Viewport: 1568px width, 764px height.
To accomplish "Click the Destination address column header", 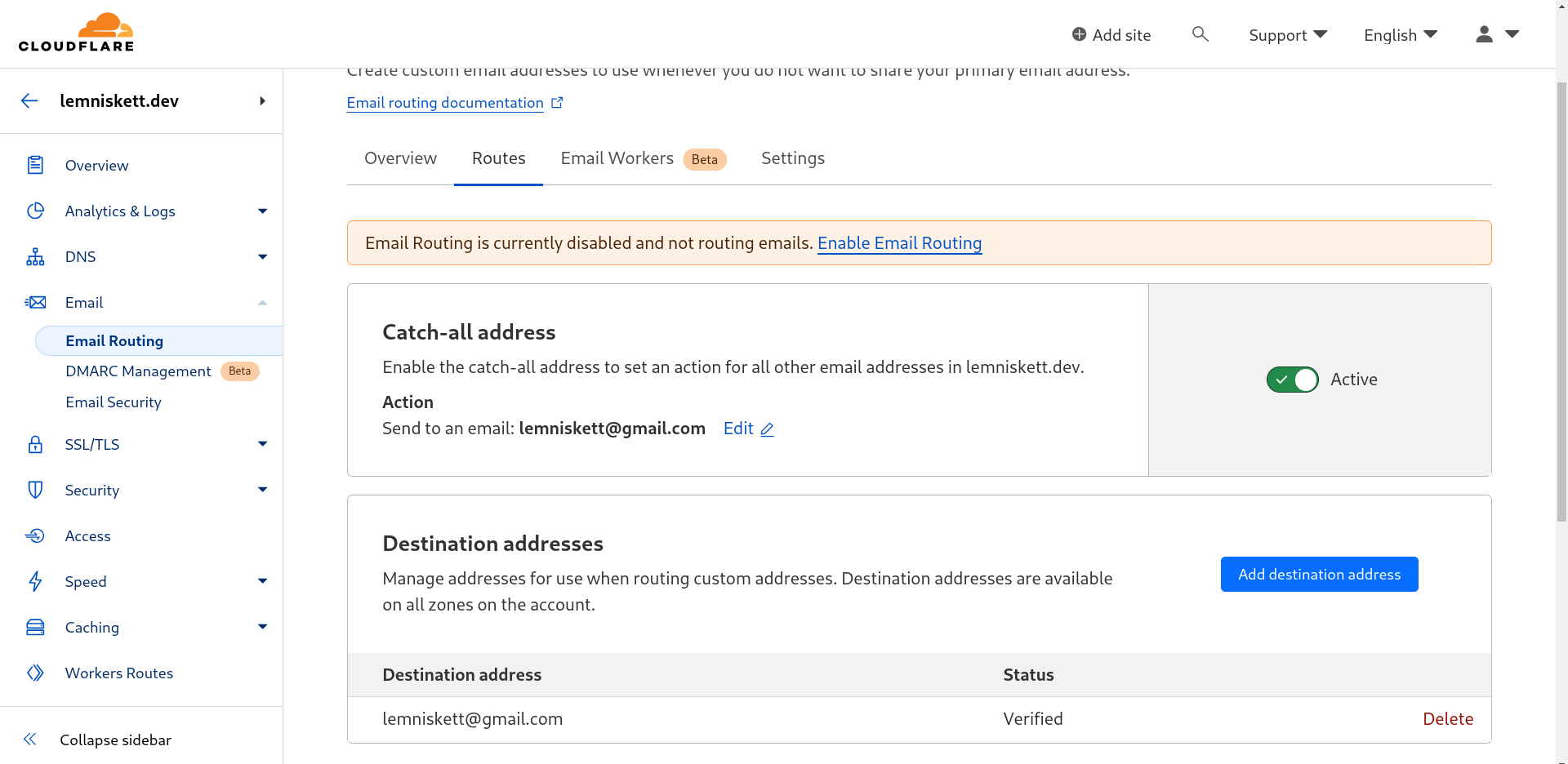I will (x=461, y=675).
